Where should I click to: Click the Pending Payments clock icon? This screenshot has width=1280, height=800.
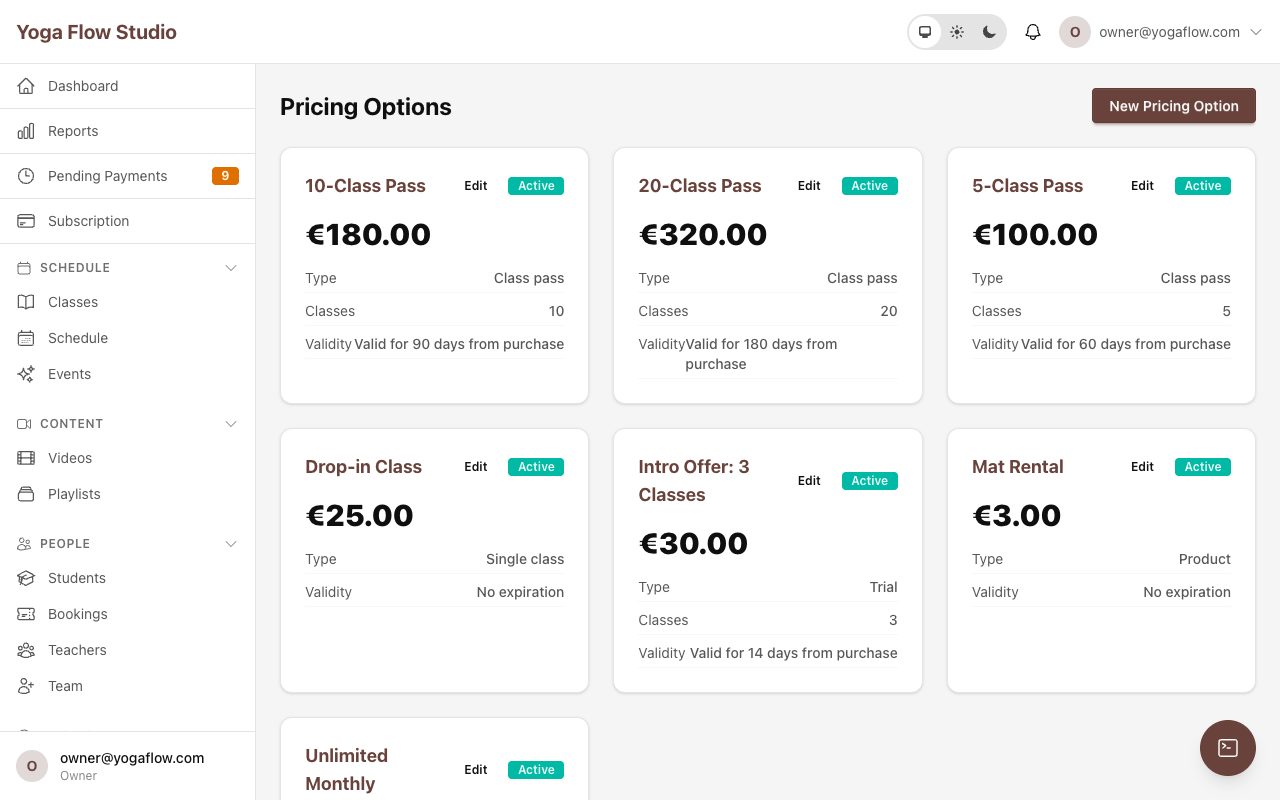pyautogui.click(x=26, y=176)
